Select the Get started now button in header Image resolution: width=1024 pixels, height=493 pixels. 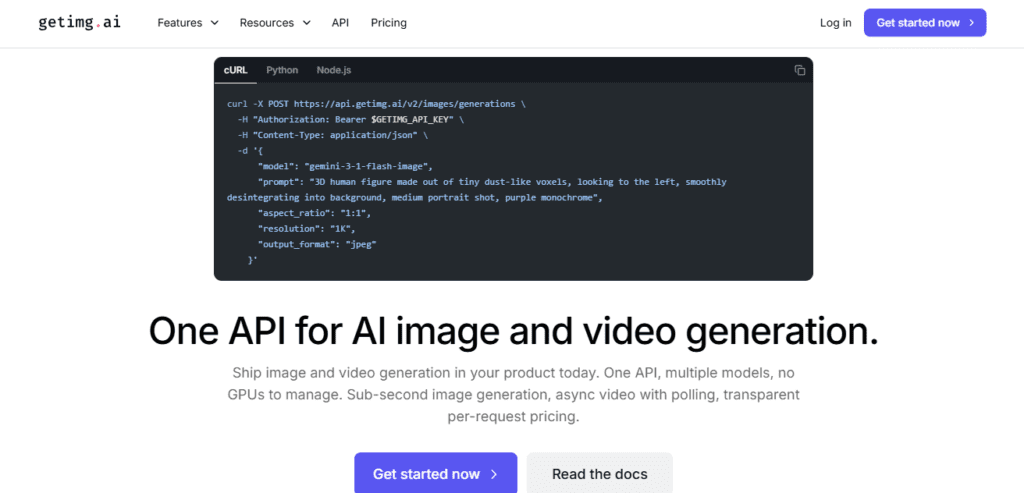point(925,23)
